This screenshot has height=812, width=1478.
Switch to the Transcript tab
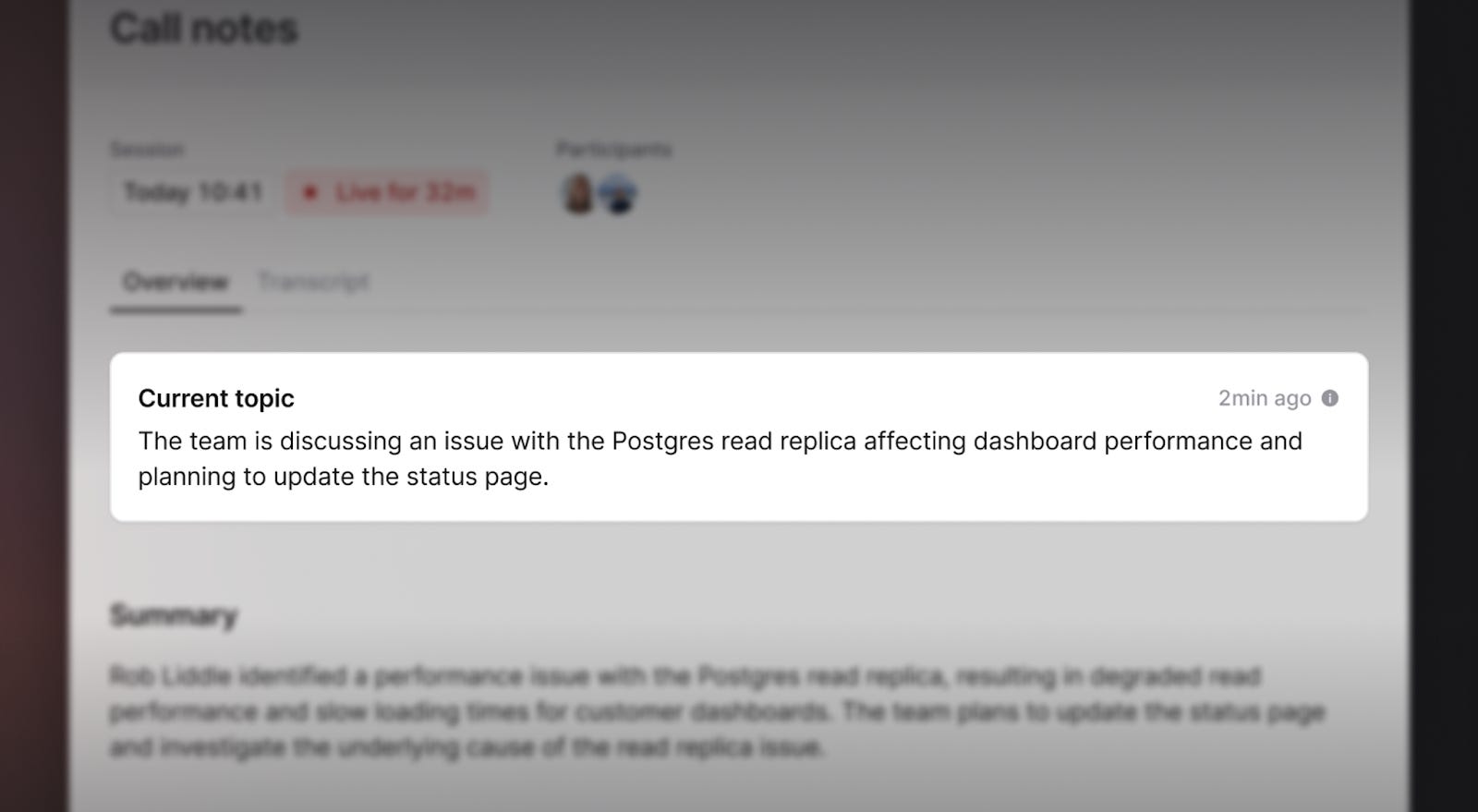pyautogui.click(x=313, y=282)
